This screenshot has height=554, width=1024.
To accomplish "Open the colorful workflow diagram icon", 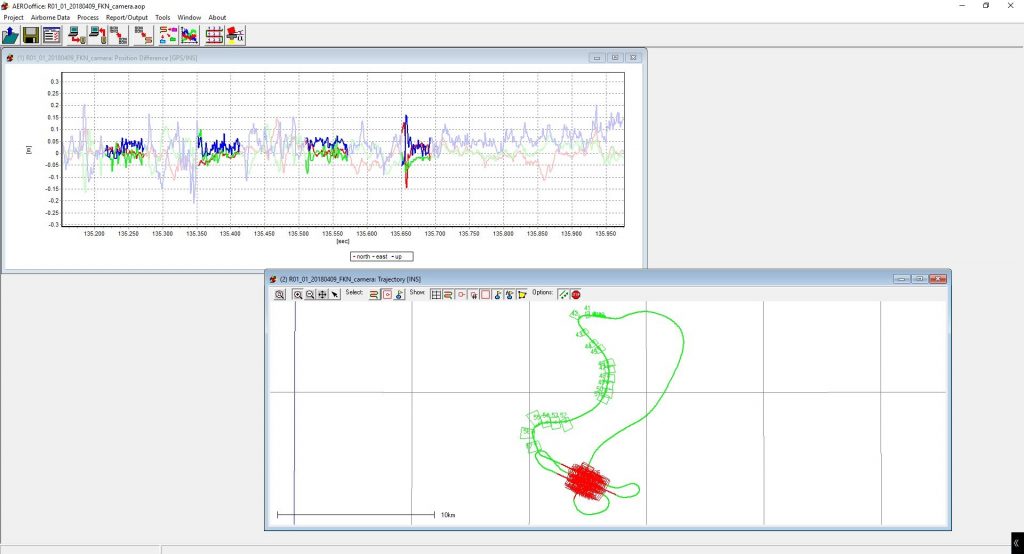I will [x=168, y=35].
